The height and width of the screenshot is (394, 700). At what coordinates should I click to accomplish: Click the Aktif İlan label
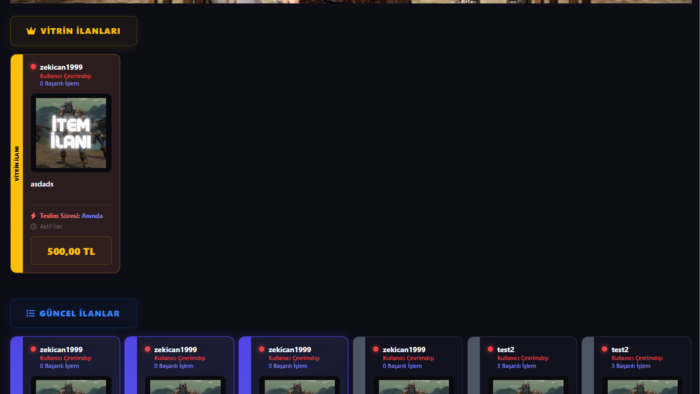coord(51,226)
